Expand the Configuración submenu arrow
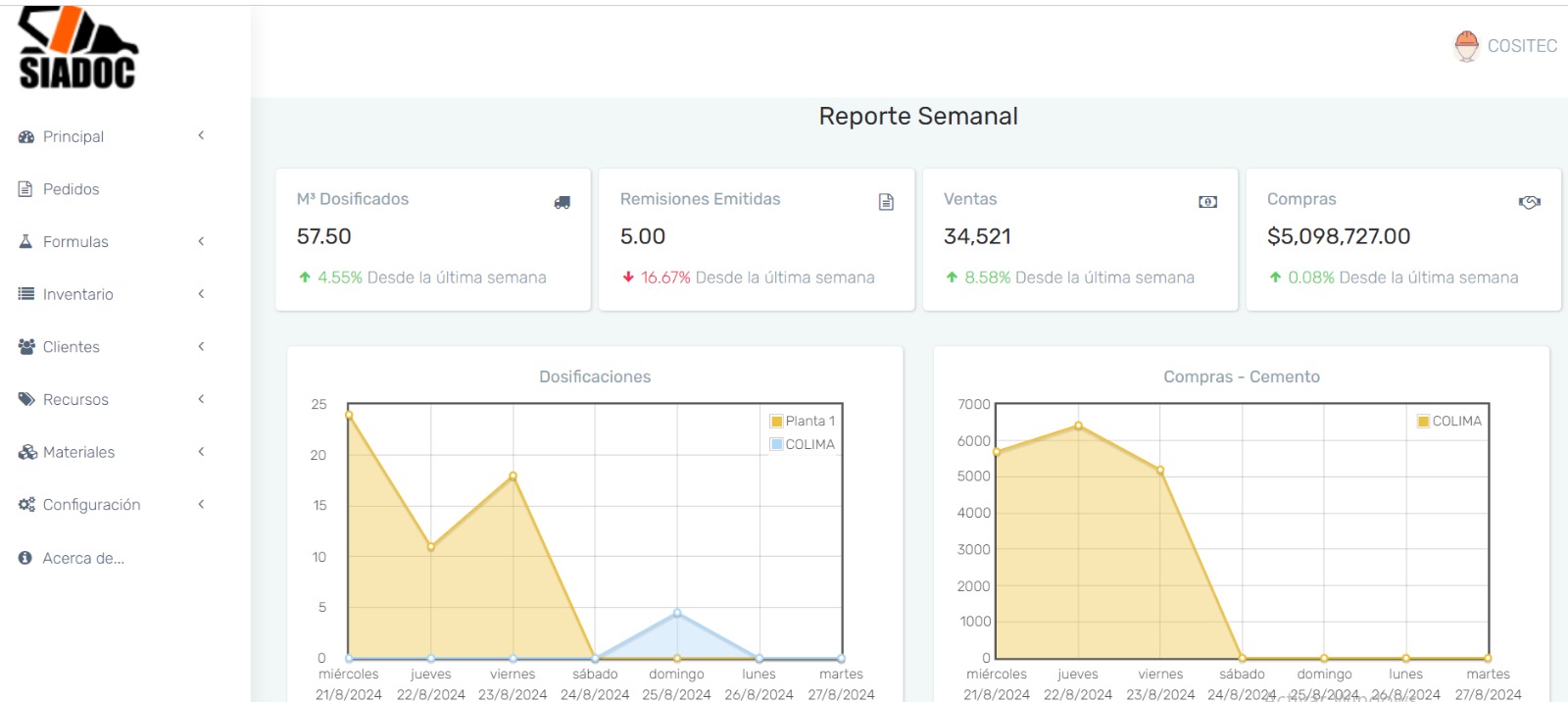 pos(201,504)
